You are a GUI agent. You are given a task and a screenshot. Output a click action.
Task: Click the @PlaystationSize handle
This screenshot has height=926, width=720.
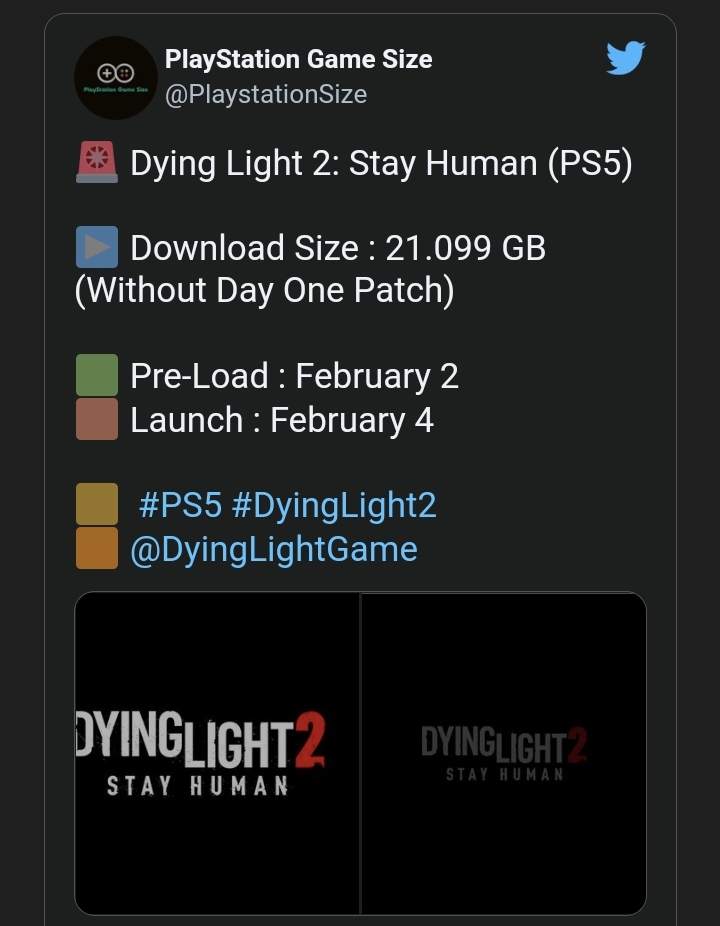[266, 94]
